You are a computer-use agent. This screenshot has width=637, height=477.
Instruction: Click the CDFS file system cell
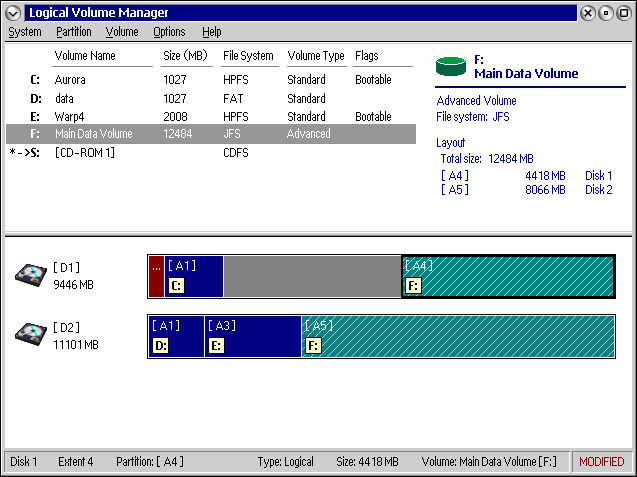[236, 153]
